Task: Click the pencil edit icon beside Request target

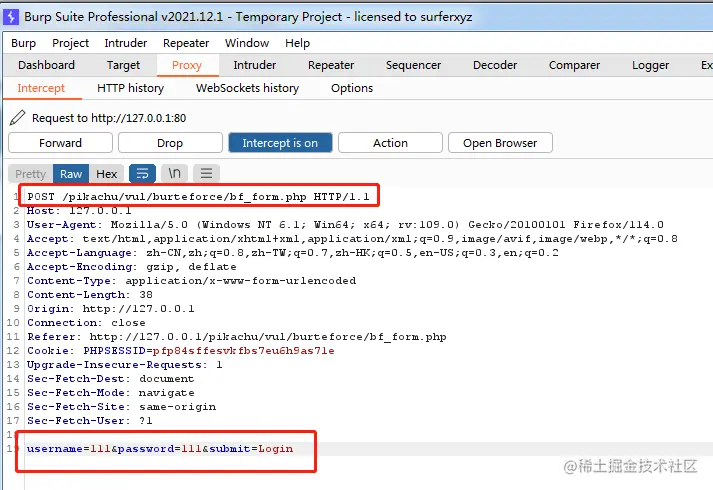Action: tap(17, 118)
